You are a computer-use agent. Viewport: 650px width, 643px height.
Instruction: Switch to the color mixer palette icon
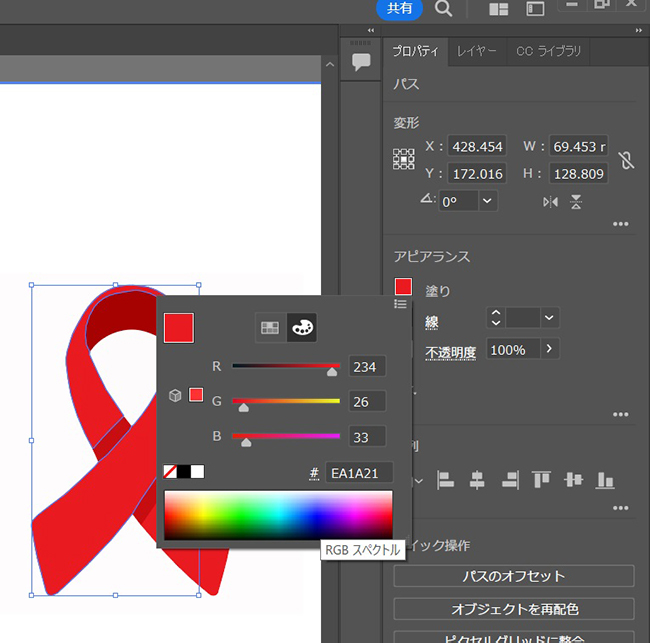click(x=301, y=327)
